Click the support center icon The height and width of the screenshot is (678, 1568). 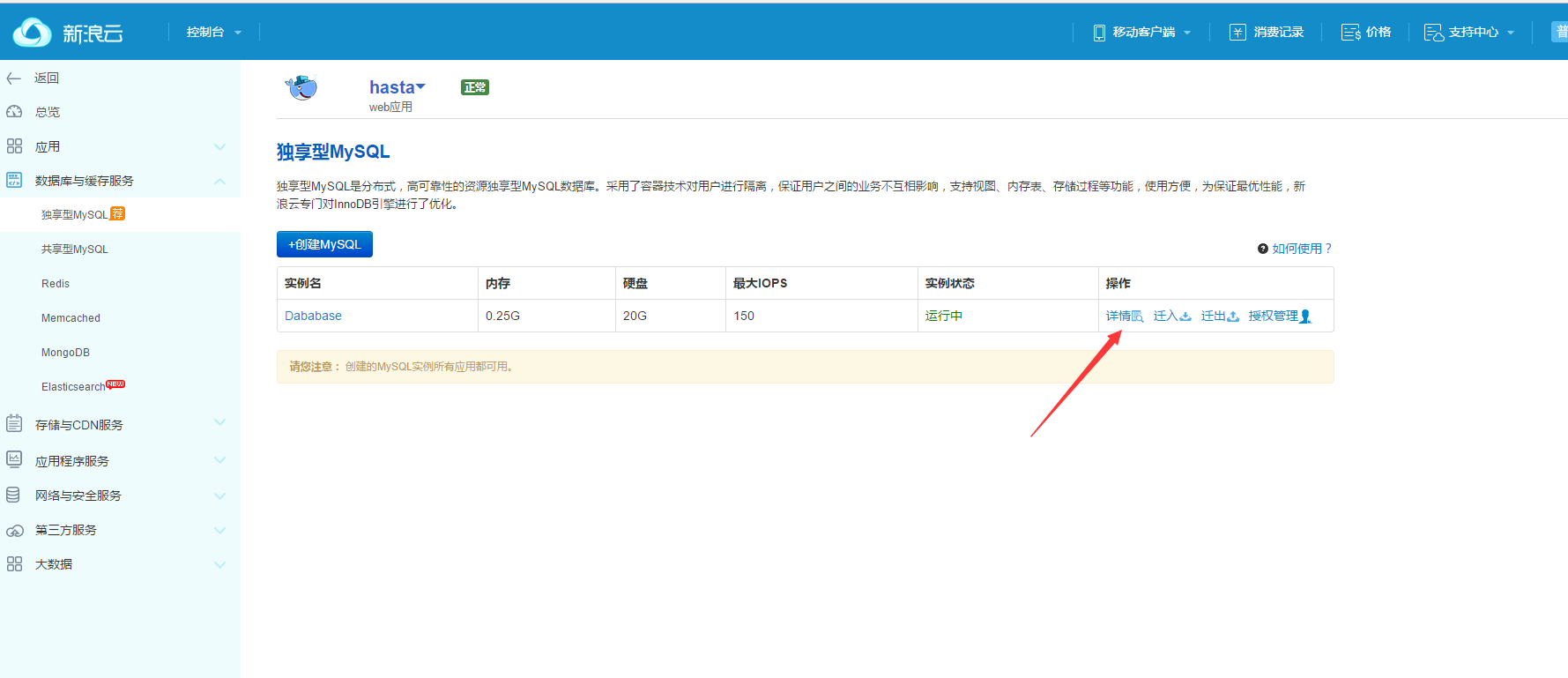point(1434,33)
